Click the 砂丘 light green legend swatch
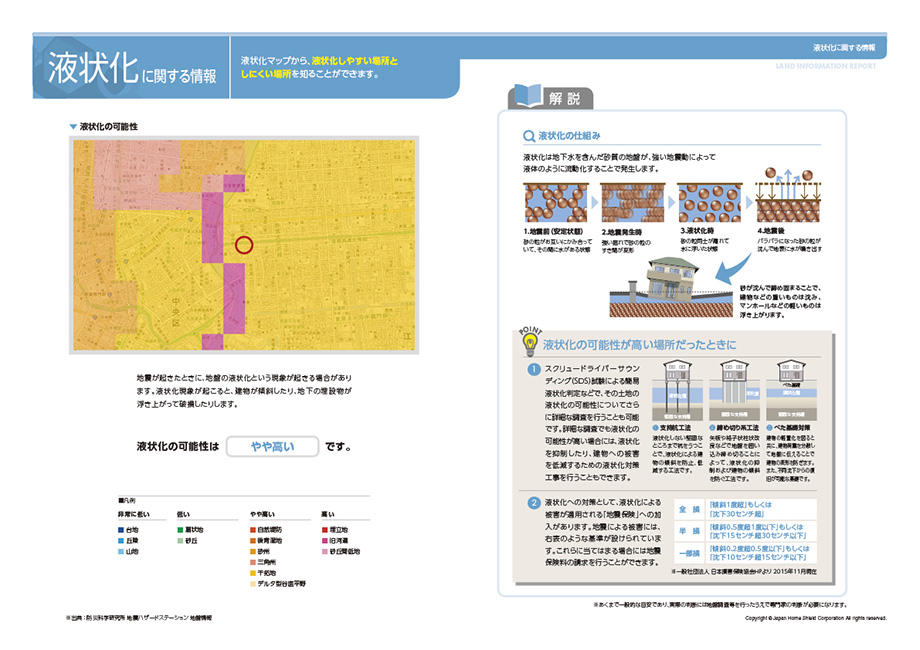 [180, 540]
